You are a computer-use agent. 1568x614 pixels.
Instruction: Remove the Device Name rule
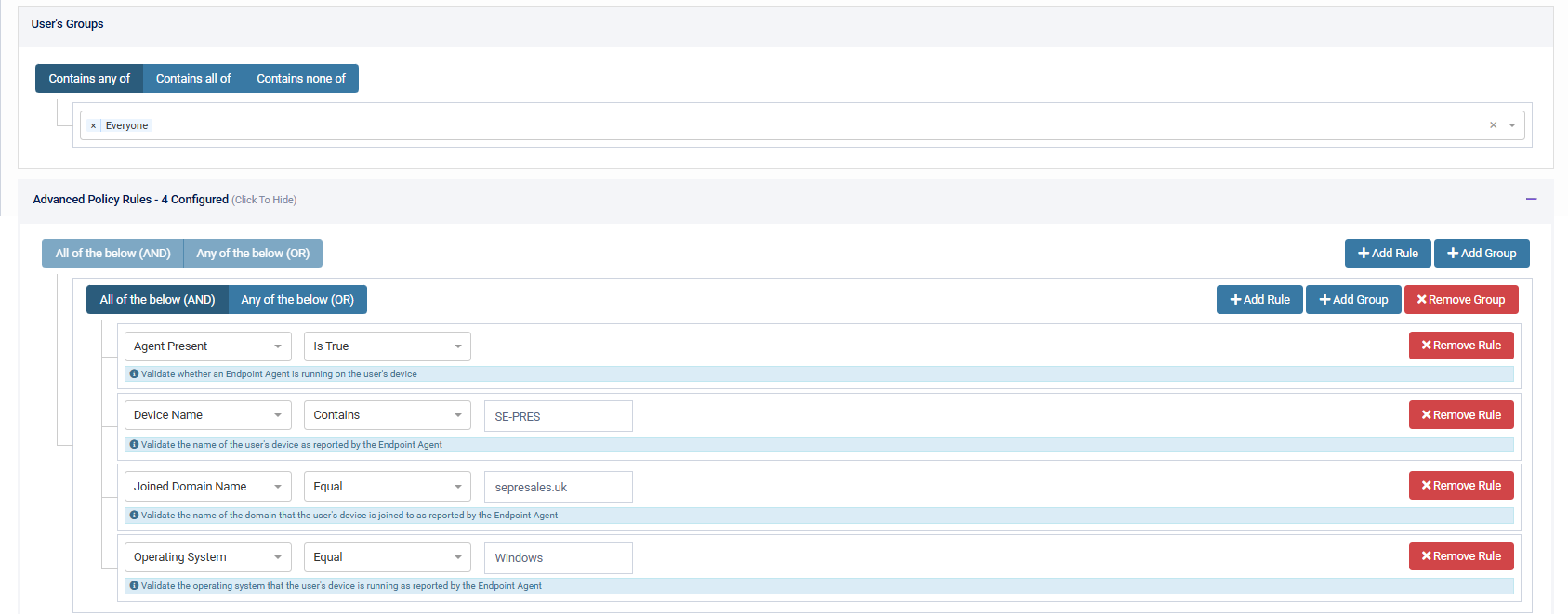click(x=1460, y=415)
